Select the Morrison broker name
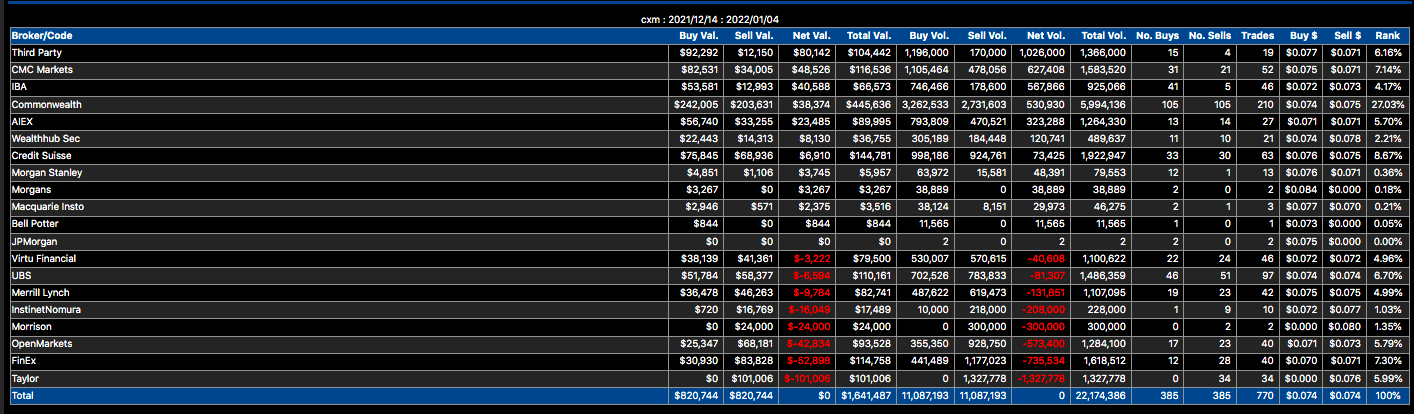Screen dimensions: 1414x414 (x=31, y=327)
